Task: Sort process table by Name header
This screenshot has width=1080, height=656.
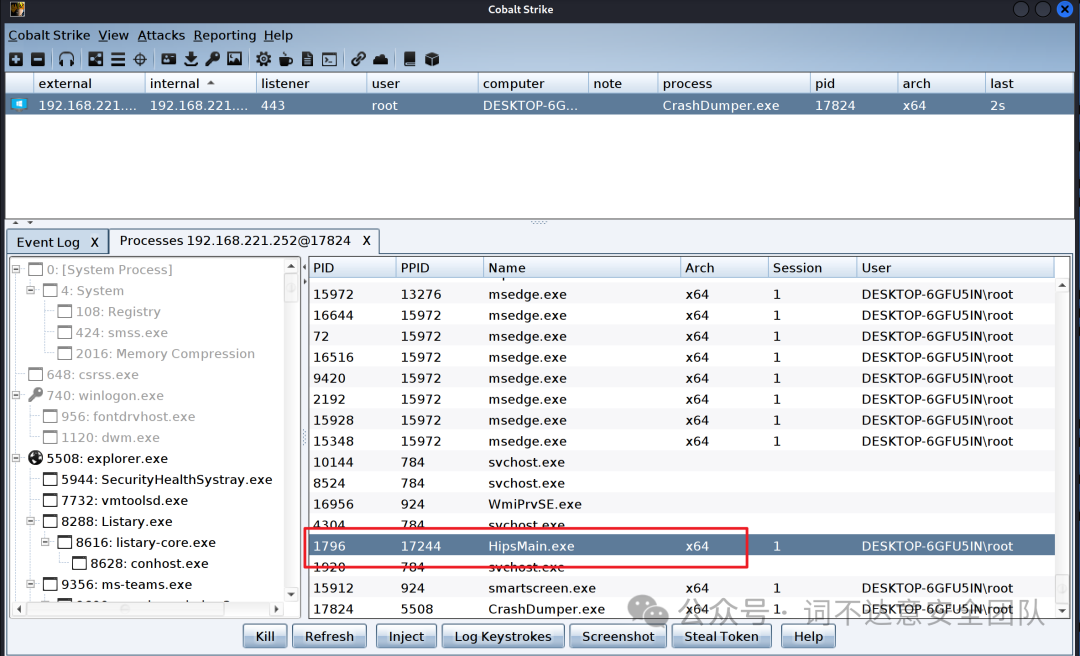Action: 581,268
